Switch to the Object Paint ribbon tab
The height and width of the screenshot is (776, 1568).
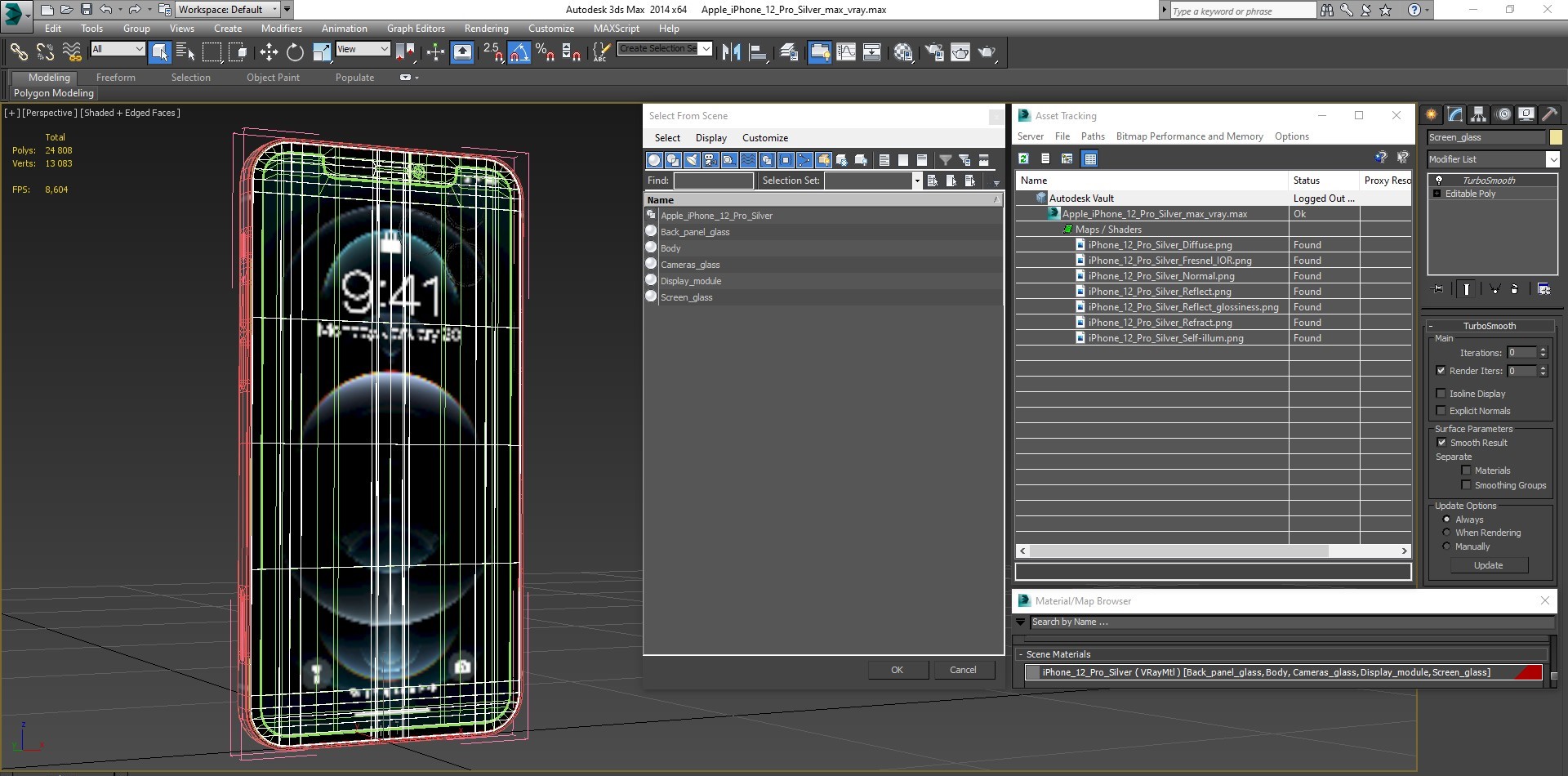(273, 78)
